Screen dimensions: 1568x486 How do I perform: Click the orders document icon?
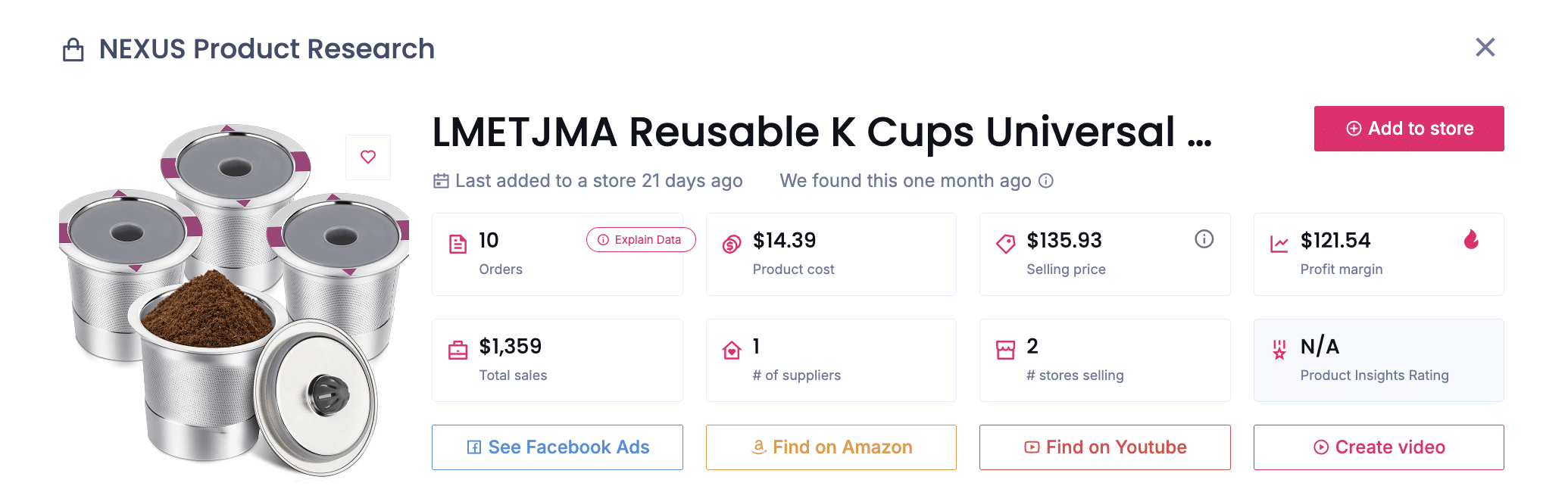(x=458, y=243)
